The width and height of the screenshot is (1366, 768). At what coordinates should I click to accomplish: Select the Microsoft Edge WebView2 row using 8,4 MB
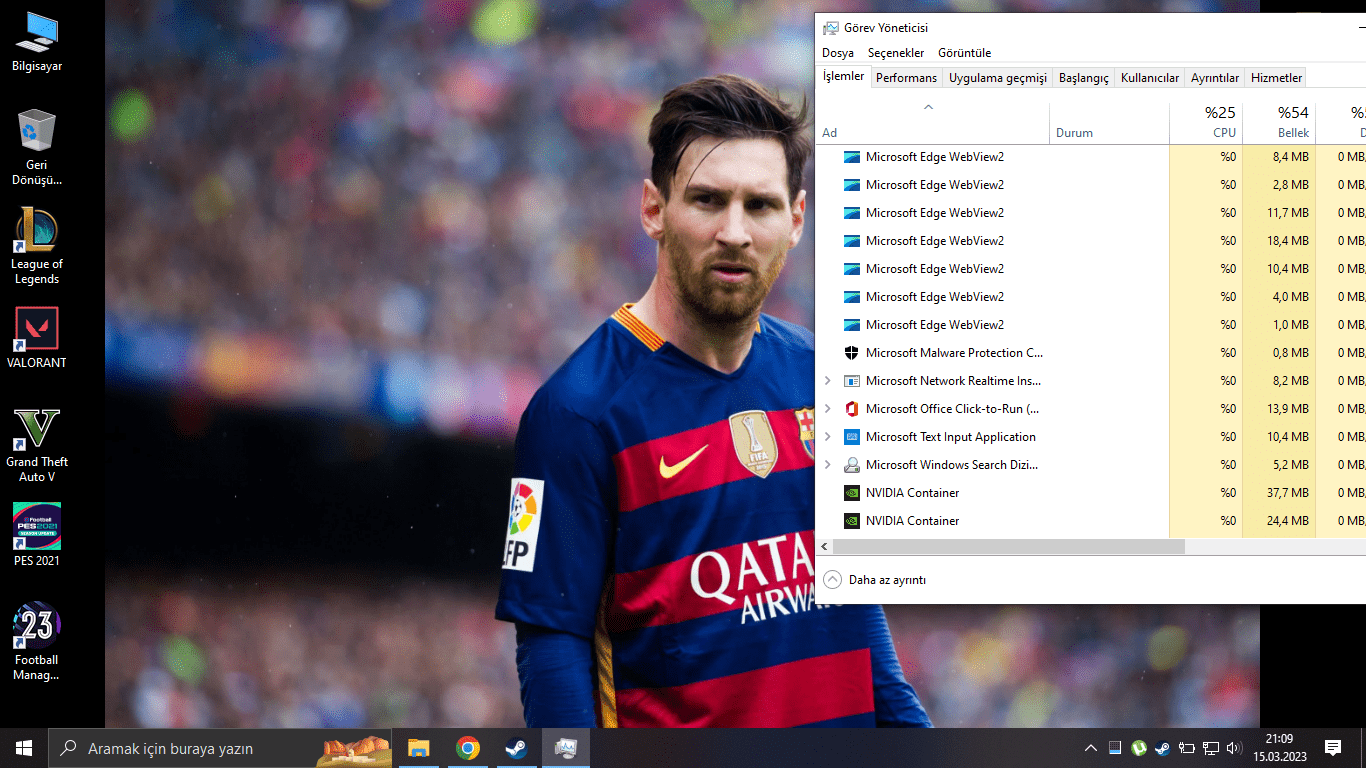coord(1091,157)
